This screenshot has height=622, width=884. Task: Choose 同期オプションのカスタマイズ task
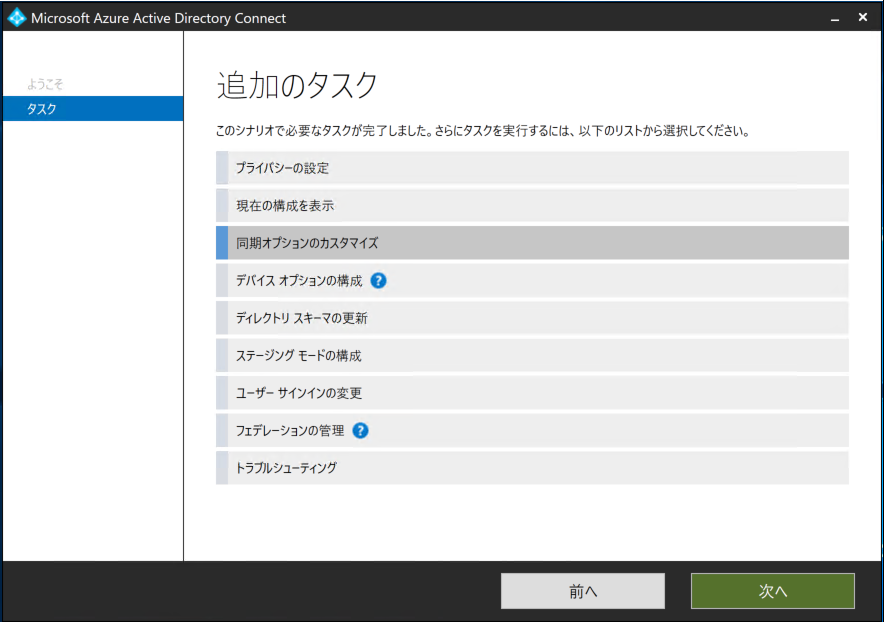[x=532, y=243]
